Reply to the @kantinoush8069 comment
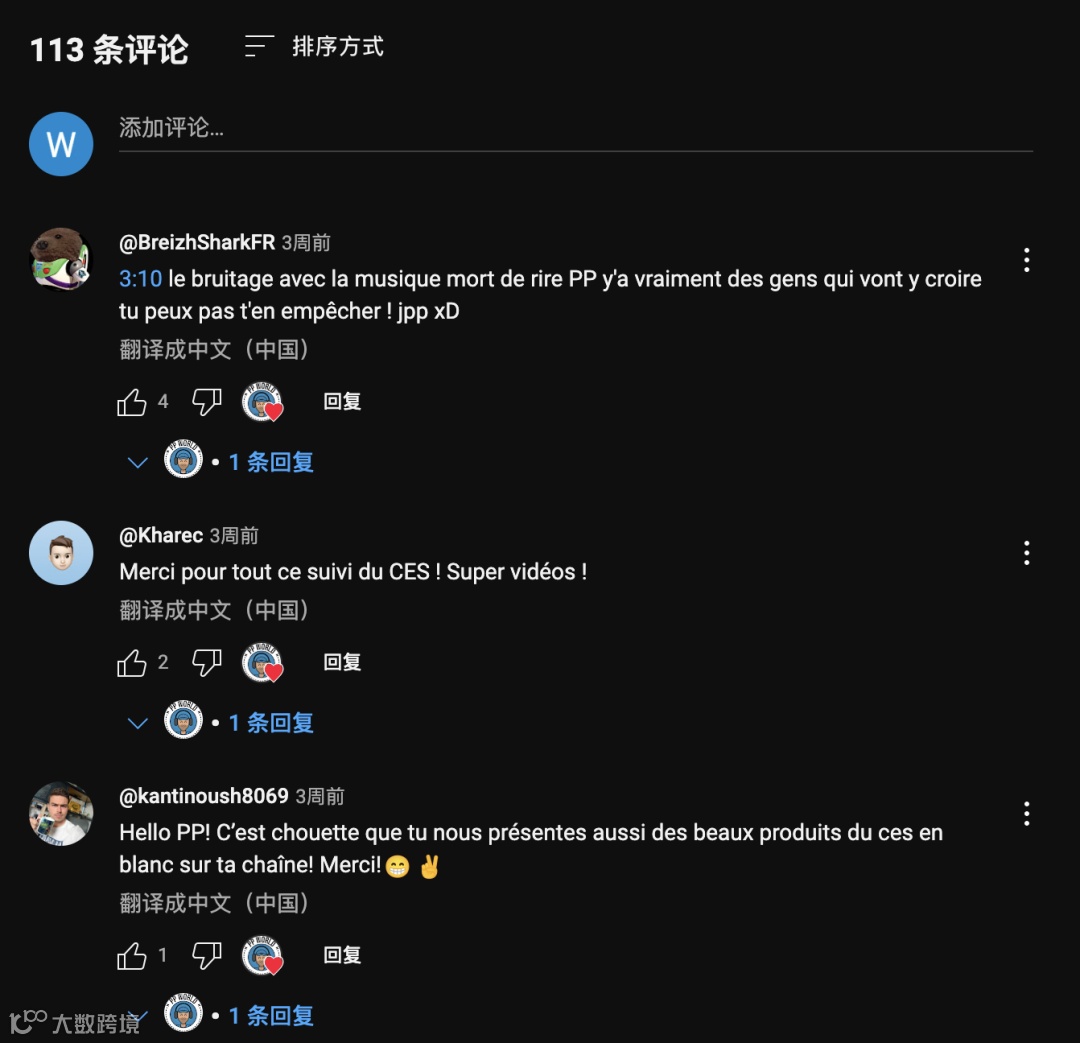Screen dimensions: 1080x1043 [342, 956]
